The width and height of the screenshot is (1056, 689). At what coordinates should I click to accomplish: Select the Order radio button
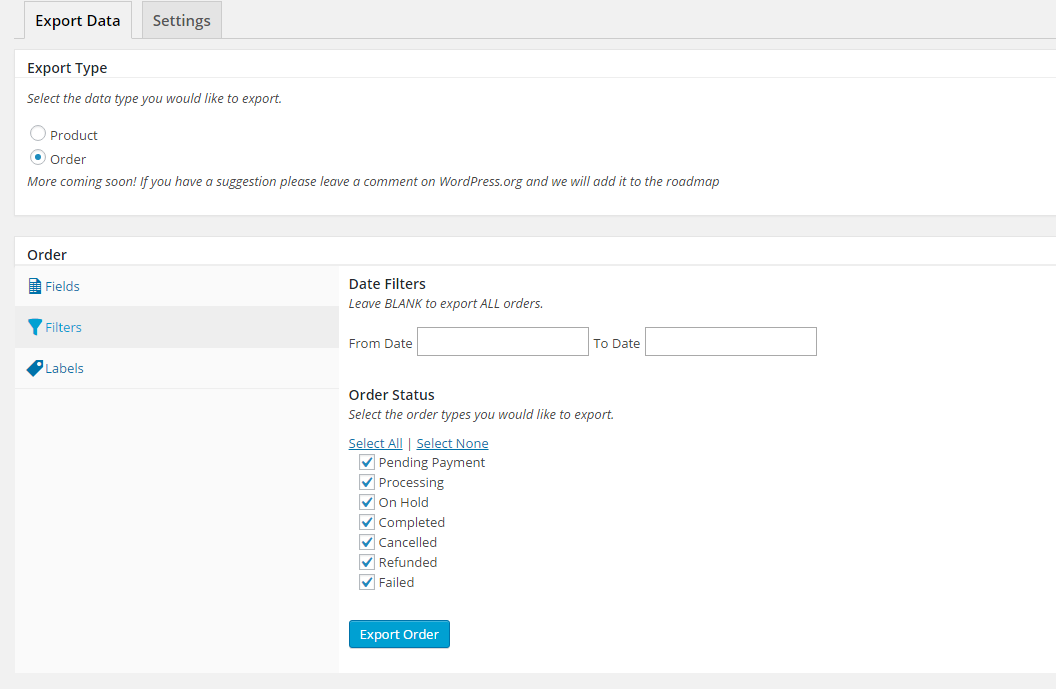38,157
